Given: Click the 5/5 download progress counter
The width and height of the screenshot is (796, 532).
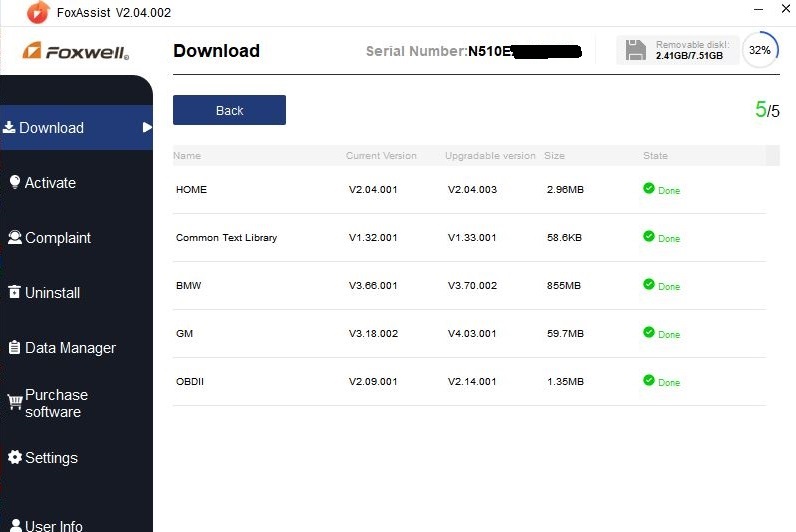Looking at the screenshot, I should pos(767,110).
